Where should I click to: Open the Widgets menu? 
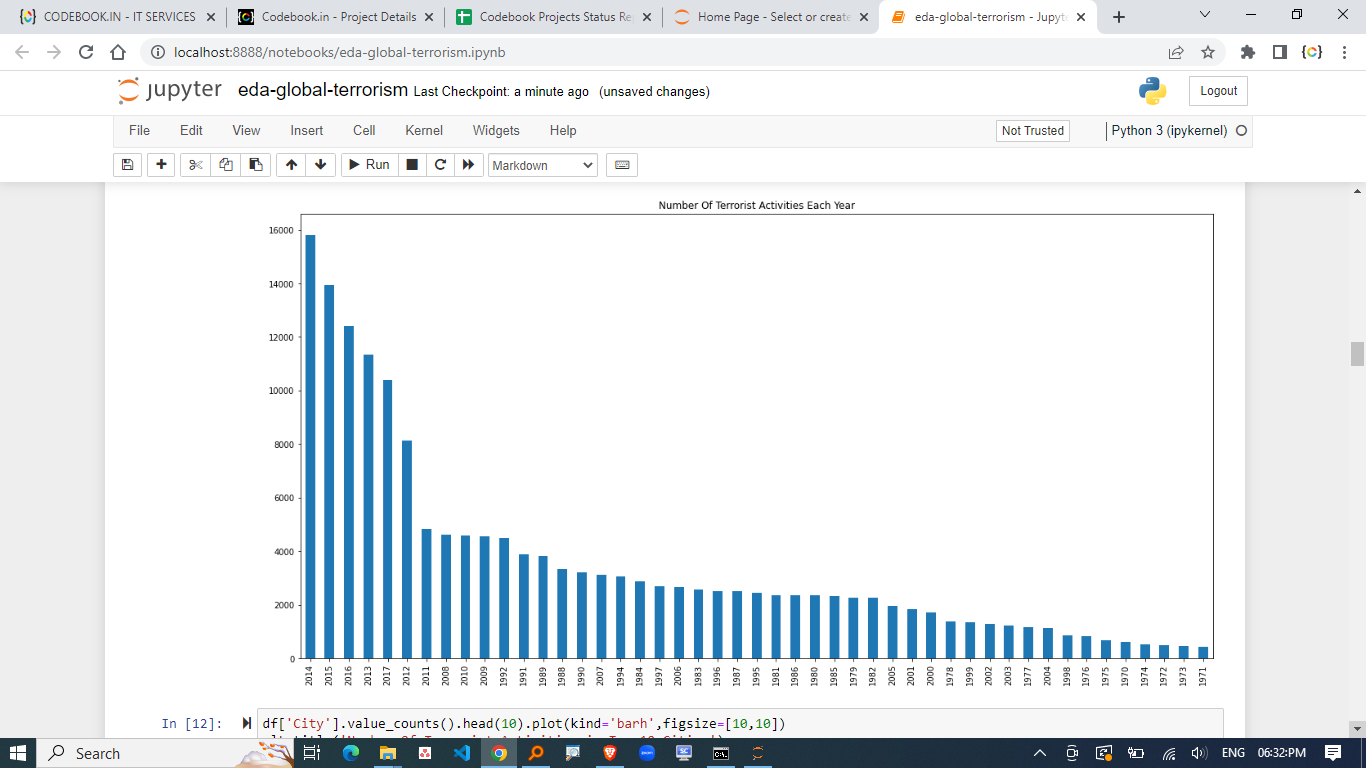click(x=496, y=130)
